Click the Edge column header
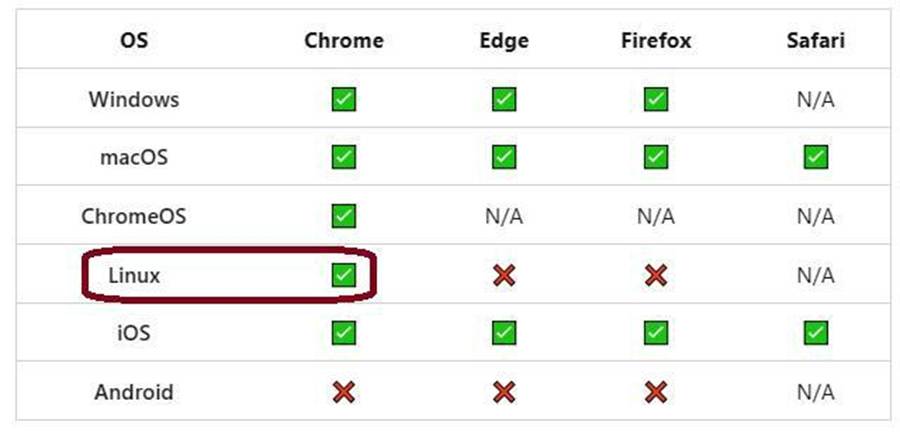This screenshot has width=900, height=432. (504, 41)
